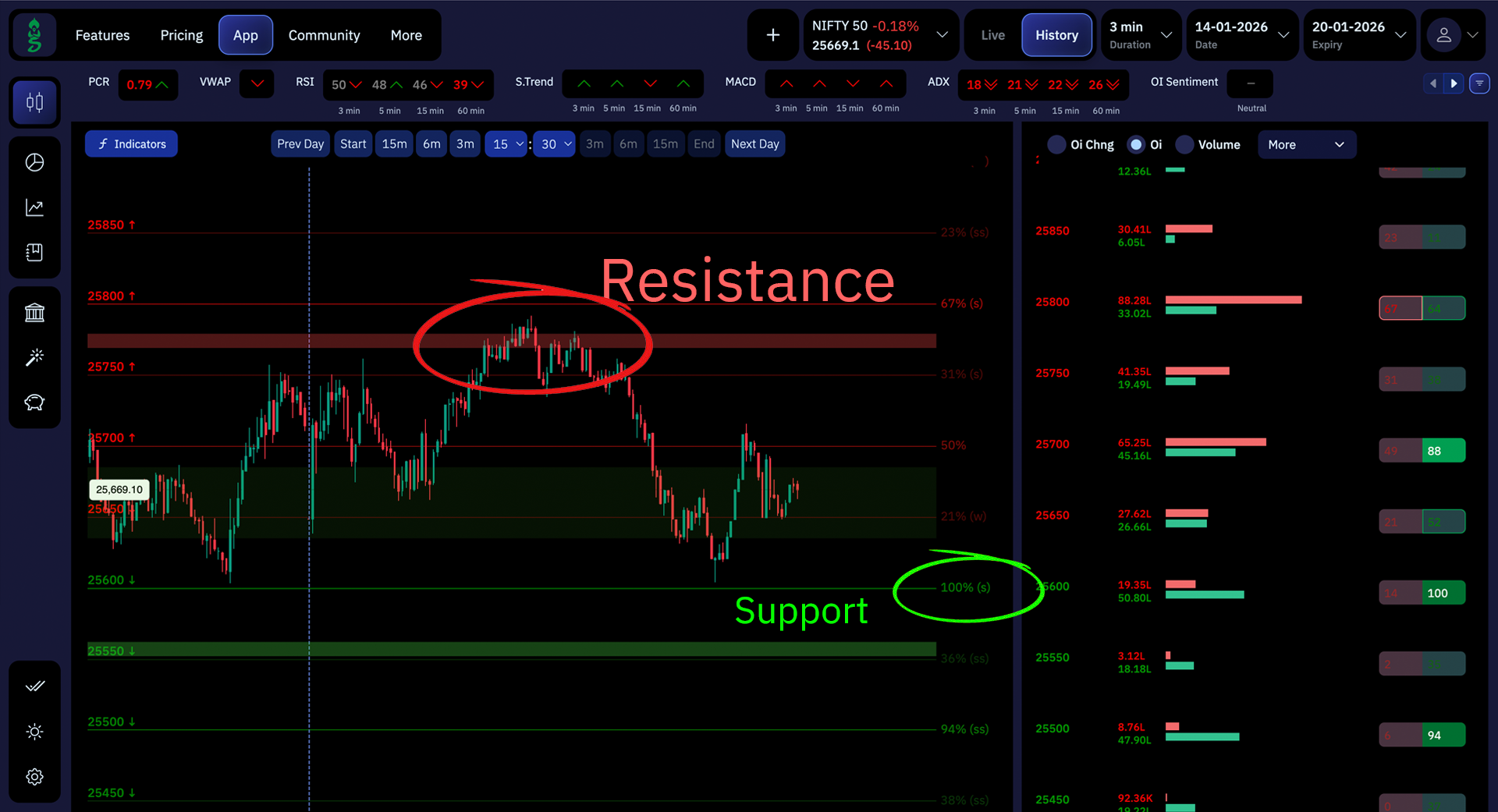The width and height of the screenshot is (1498, 812).
Task: Toggle the sun brightness theme icon
Action: (34, 732)
